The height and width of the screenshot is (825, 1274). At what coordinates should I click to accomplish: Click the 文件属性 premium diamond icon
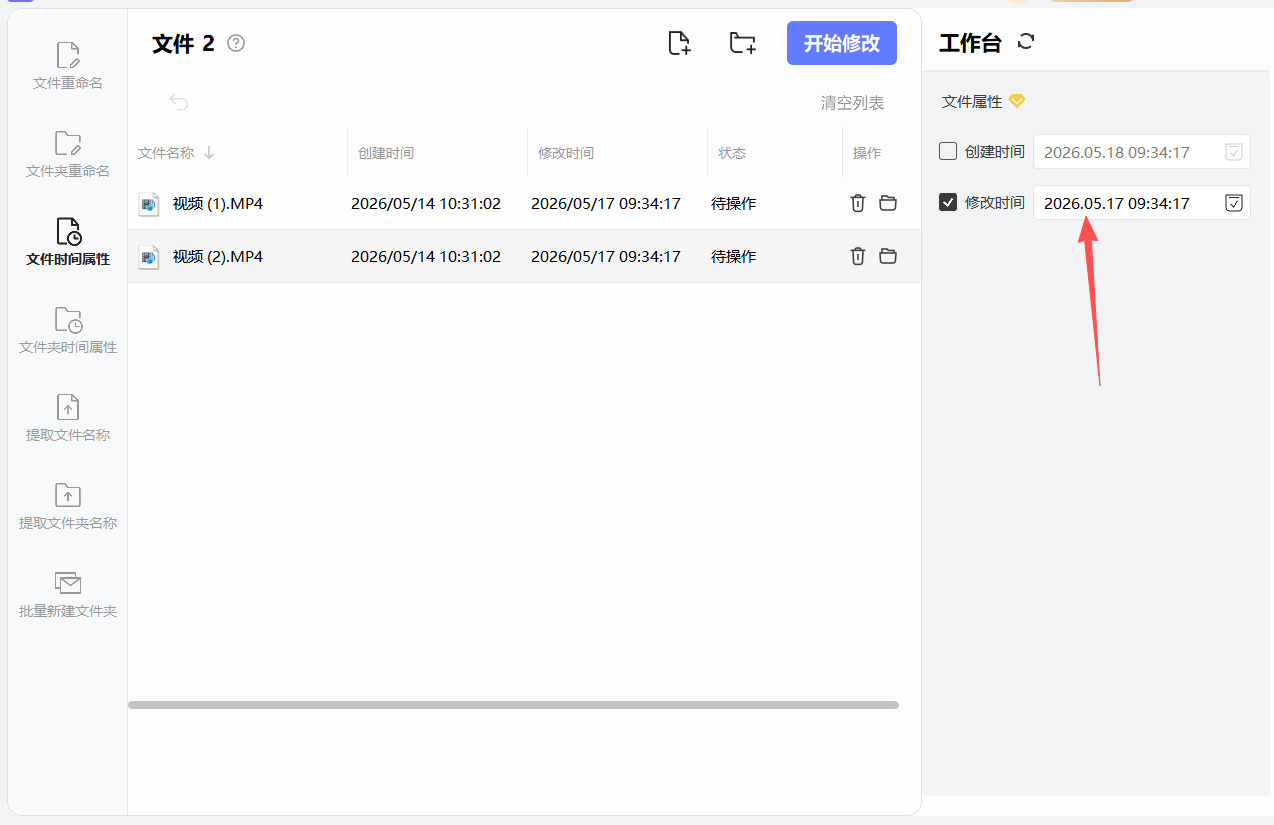(x=1017, y=101)
